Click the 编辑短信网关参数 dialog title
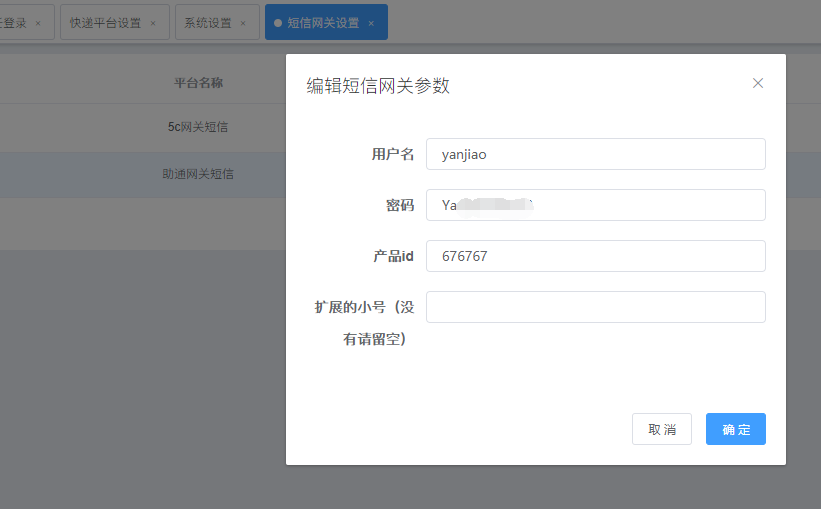The image size is (821, 509). click(x=378, y=85)
